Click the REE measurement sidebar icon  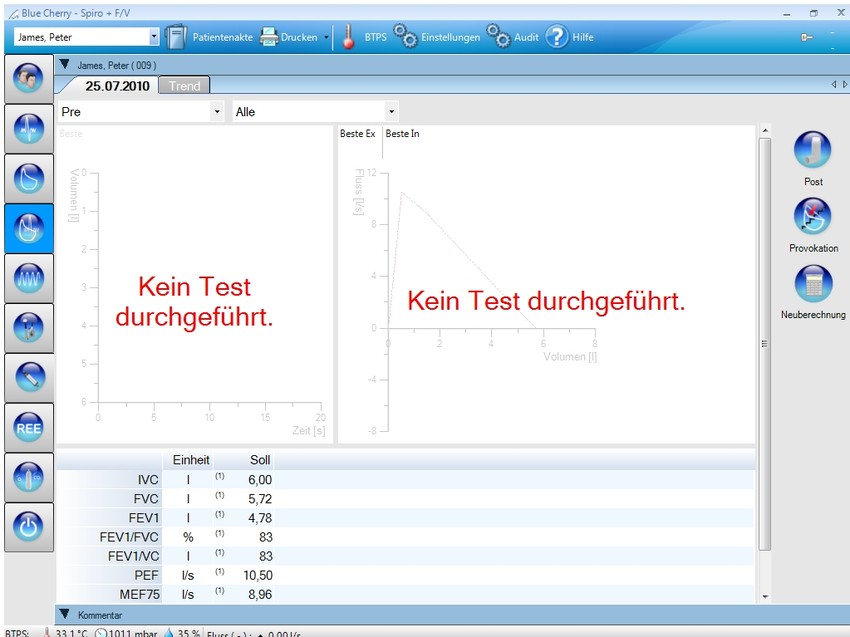[28, 427]
